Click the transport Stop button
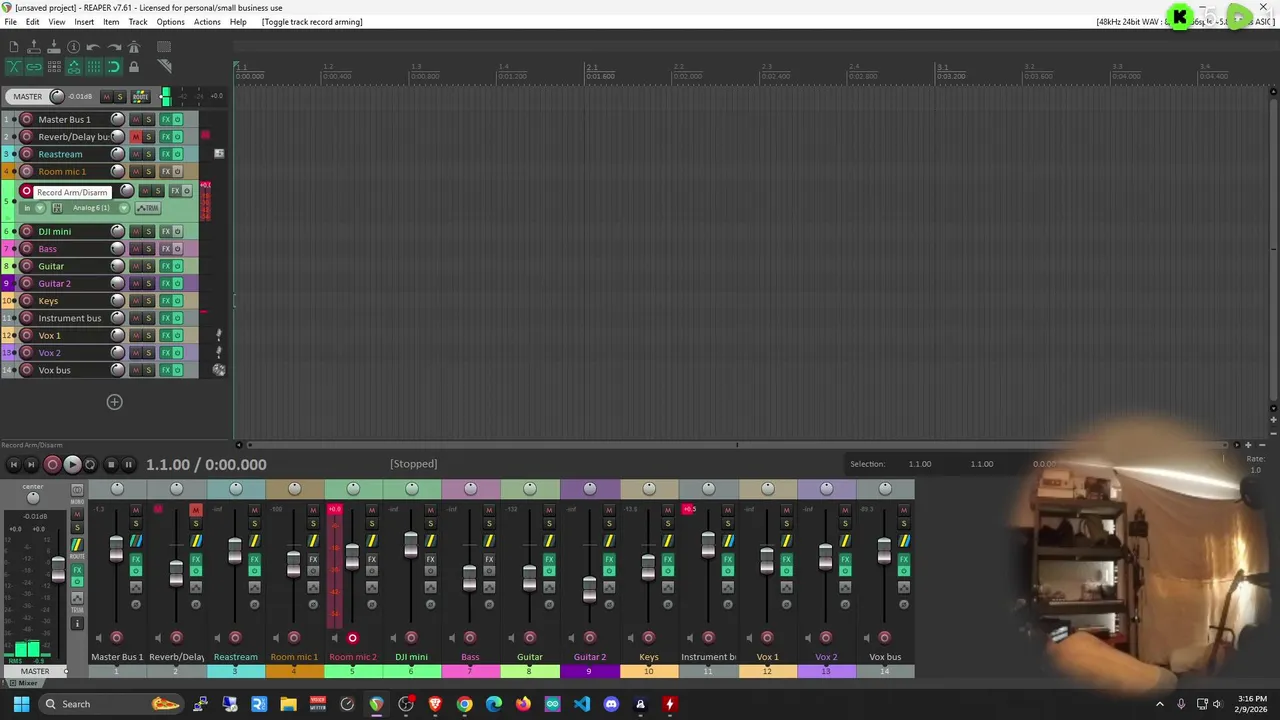This screenshot has height=720, width=1280. tap(110, 464)
